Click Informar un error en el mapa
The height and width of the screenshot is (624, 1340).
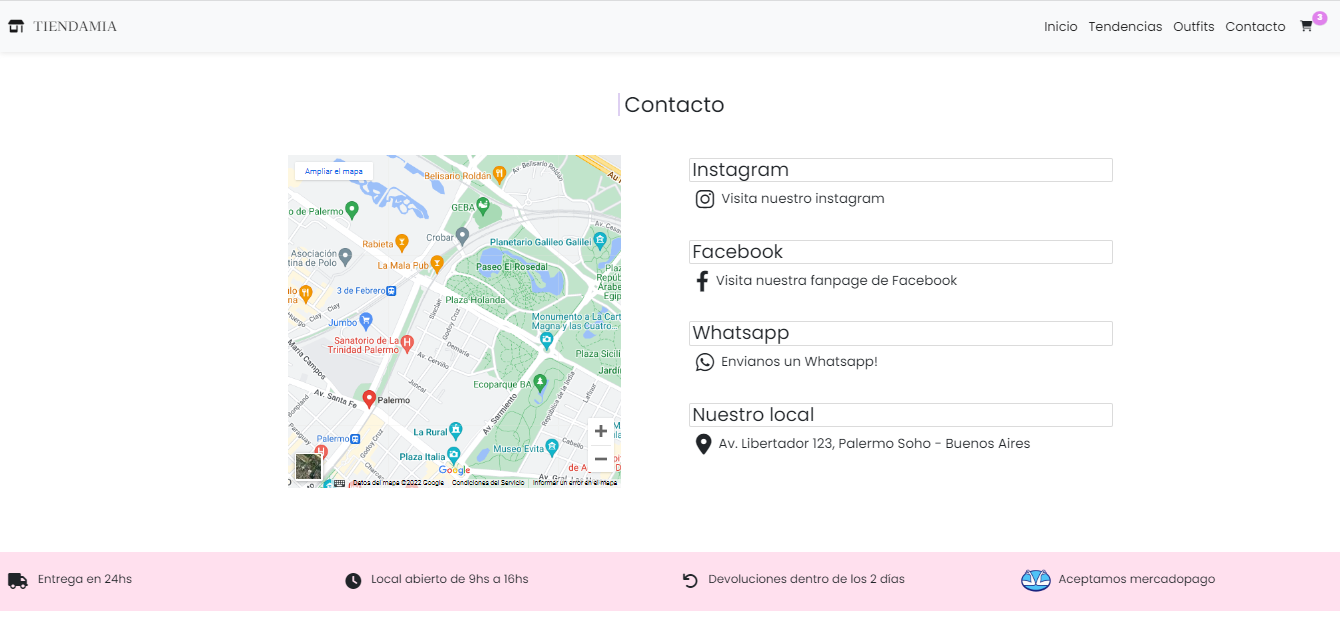pyautogui.click(x=575, y=483)
